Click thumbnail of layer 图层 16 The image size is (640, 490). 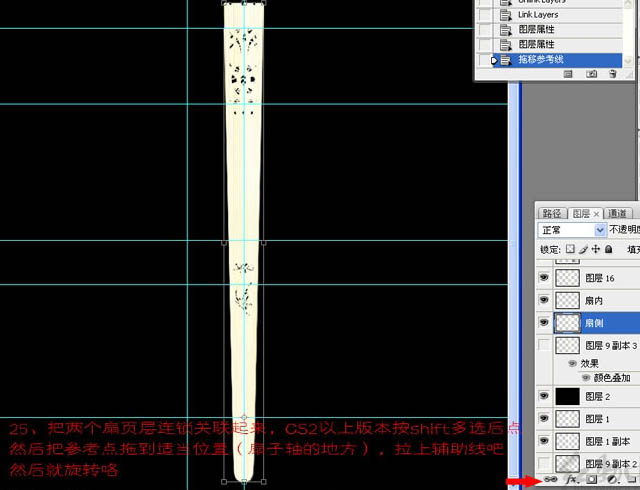(x=567, y=278)
